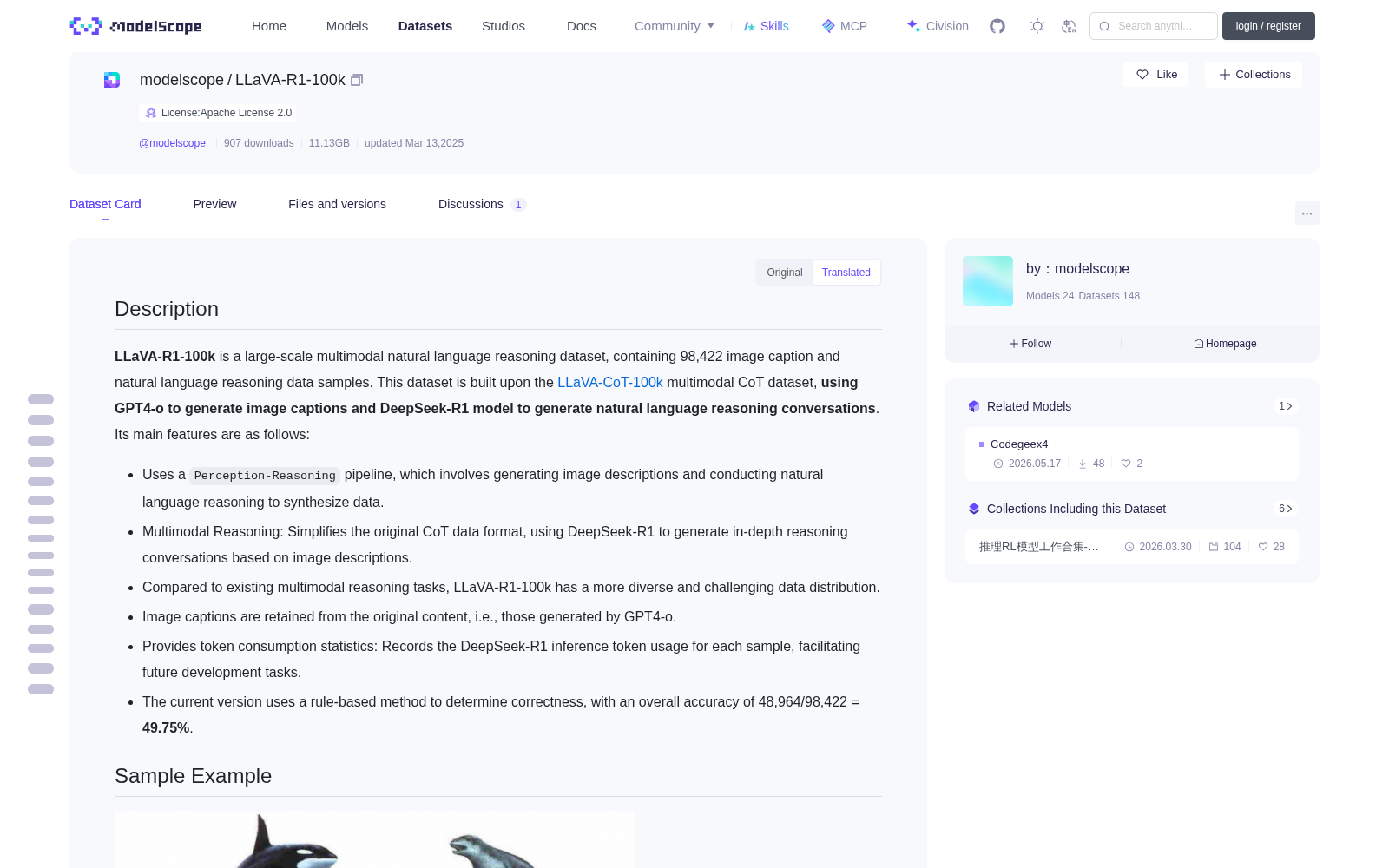The height and width of the screenshot is (868, 1389).
Task: Open the LLaVA-CoT-100k link
Action: (610, 383)
